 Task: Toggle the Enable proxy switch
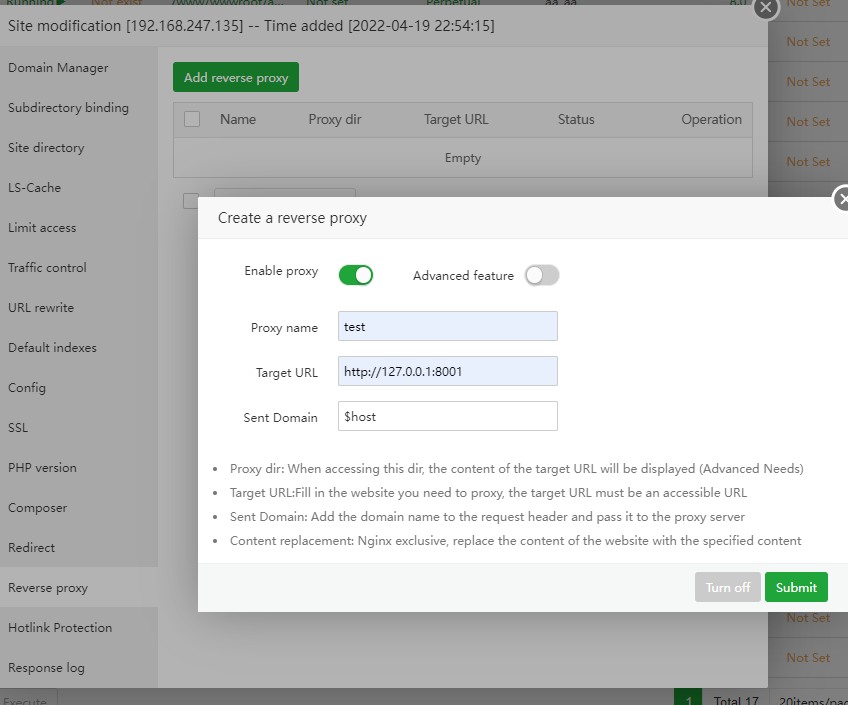pos(356,275)
